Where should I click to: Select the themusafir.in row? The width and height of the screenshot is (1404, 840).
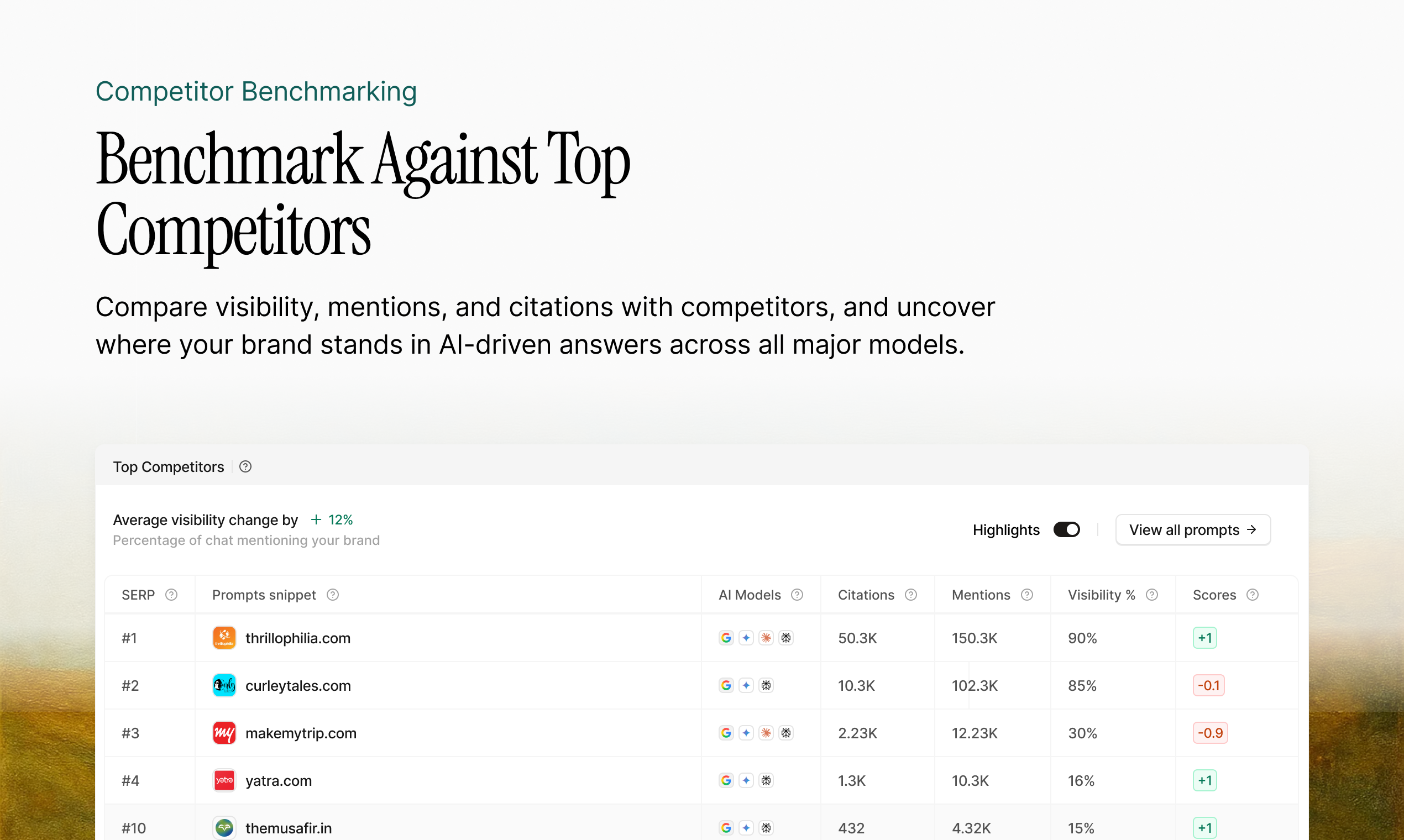(x=288, y=828)
